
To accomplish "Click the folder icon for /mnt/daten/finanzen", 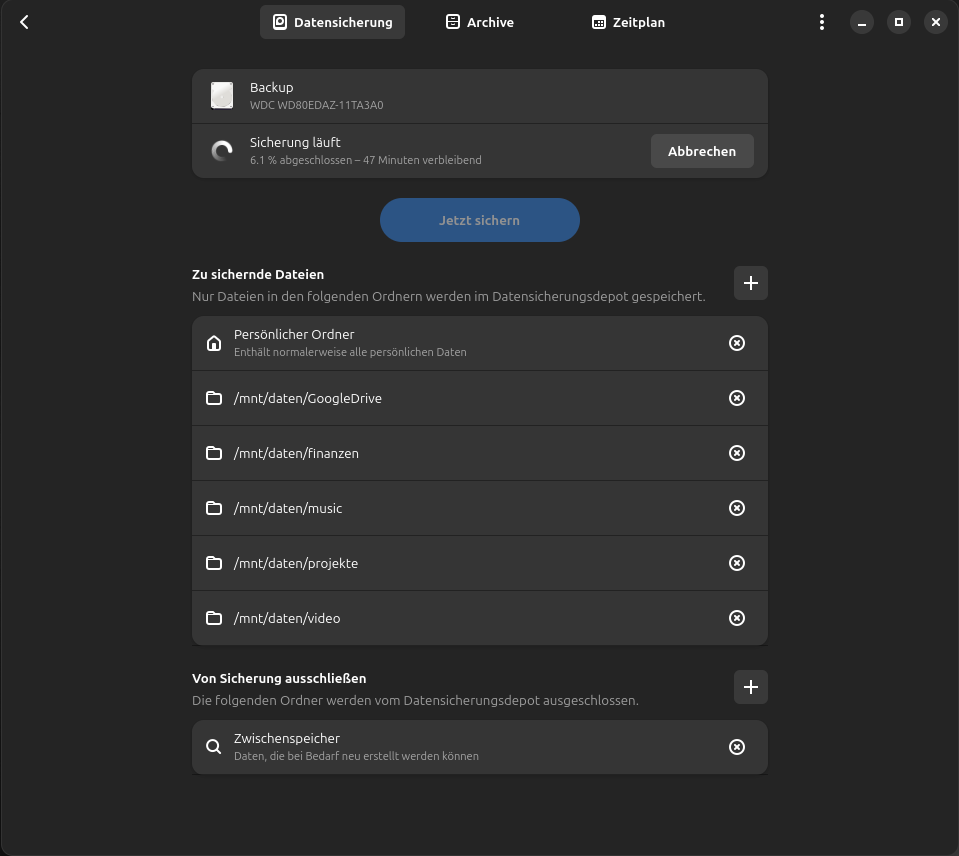I will point(213,453).
